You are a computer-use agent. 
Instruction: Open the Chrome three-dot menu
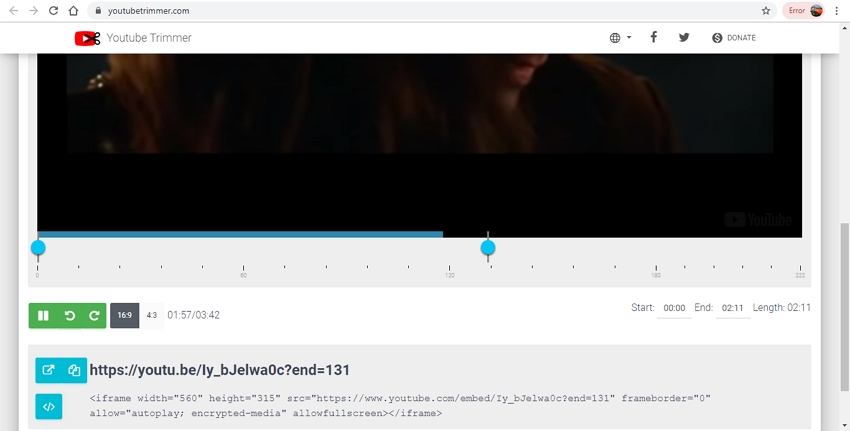[838, 11]
